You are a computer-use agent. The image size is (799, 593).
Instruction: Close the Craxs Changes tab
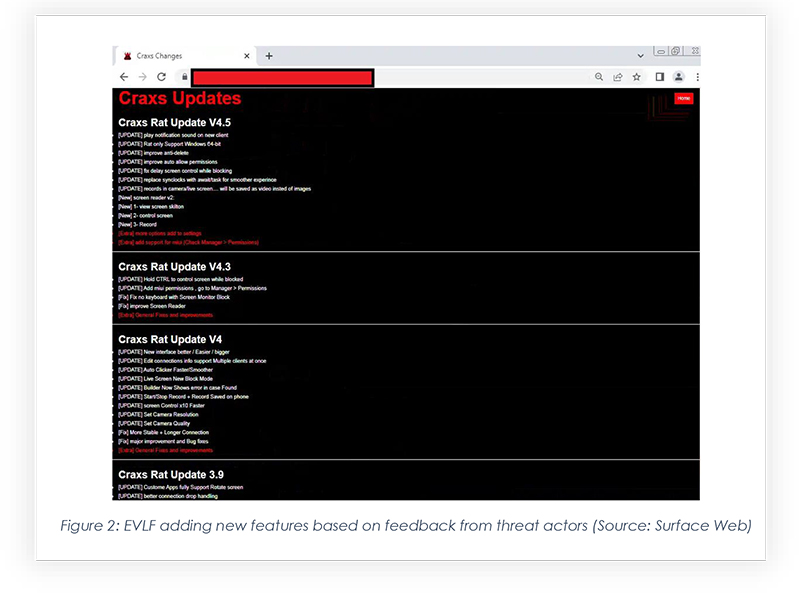pyautogui.click(x=247, y=56)
